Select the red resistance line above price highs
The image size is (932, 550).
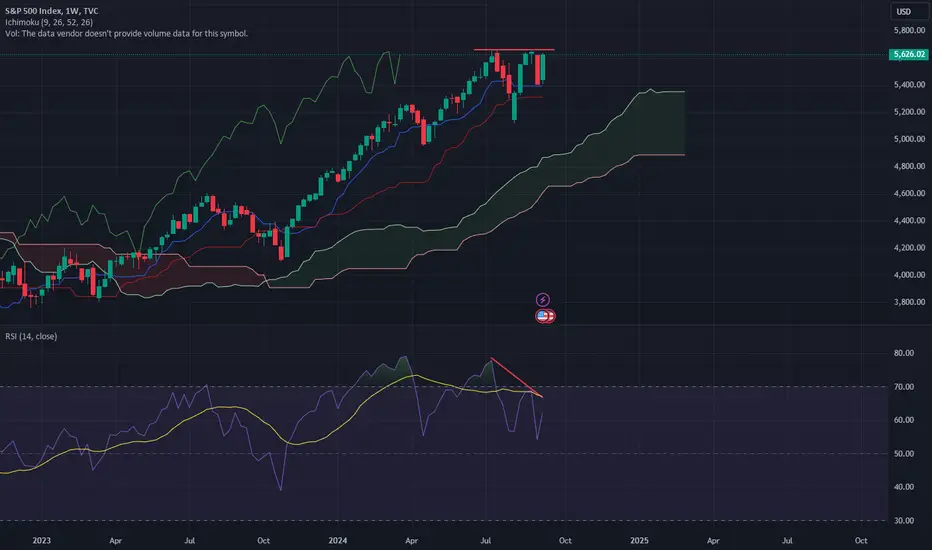pyautogui.click(x=514, y=50)
